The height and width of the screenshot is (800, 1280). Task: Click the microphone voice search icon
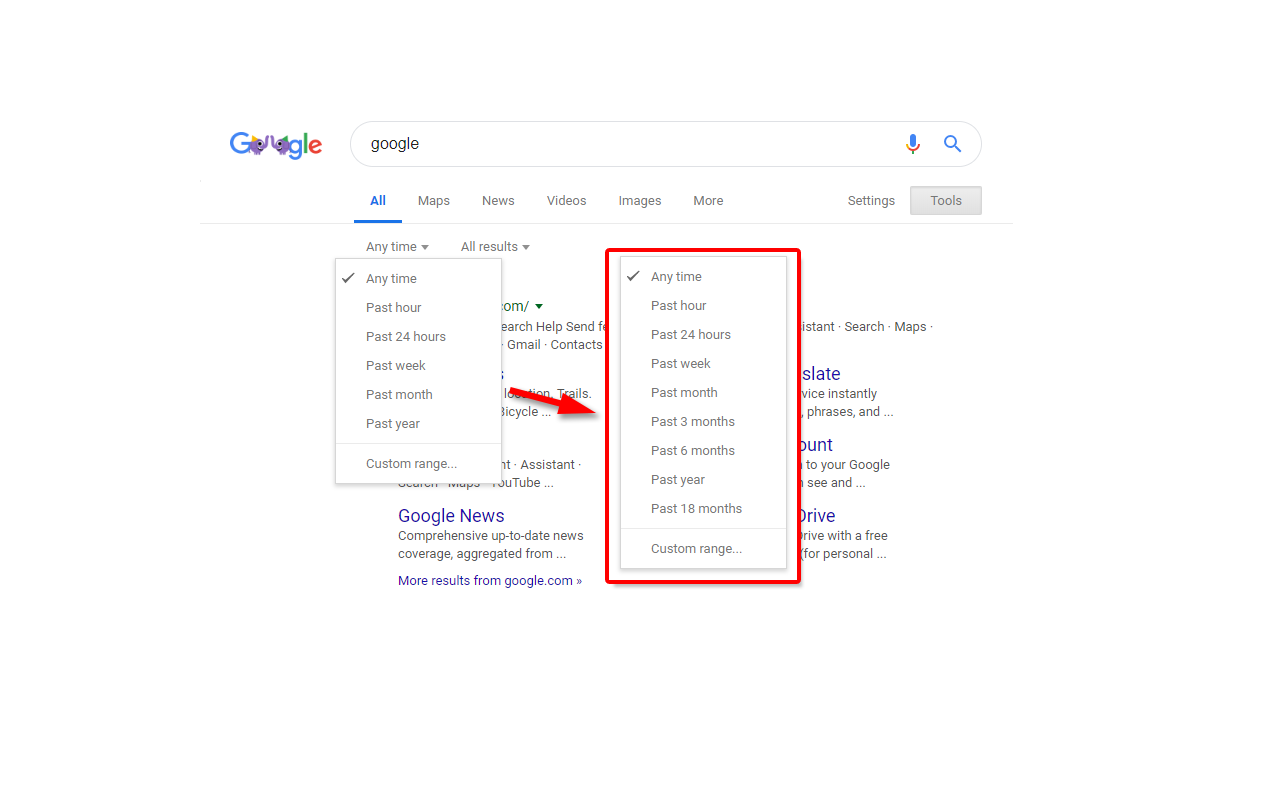(912, 143)
